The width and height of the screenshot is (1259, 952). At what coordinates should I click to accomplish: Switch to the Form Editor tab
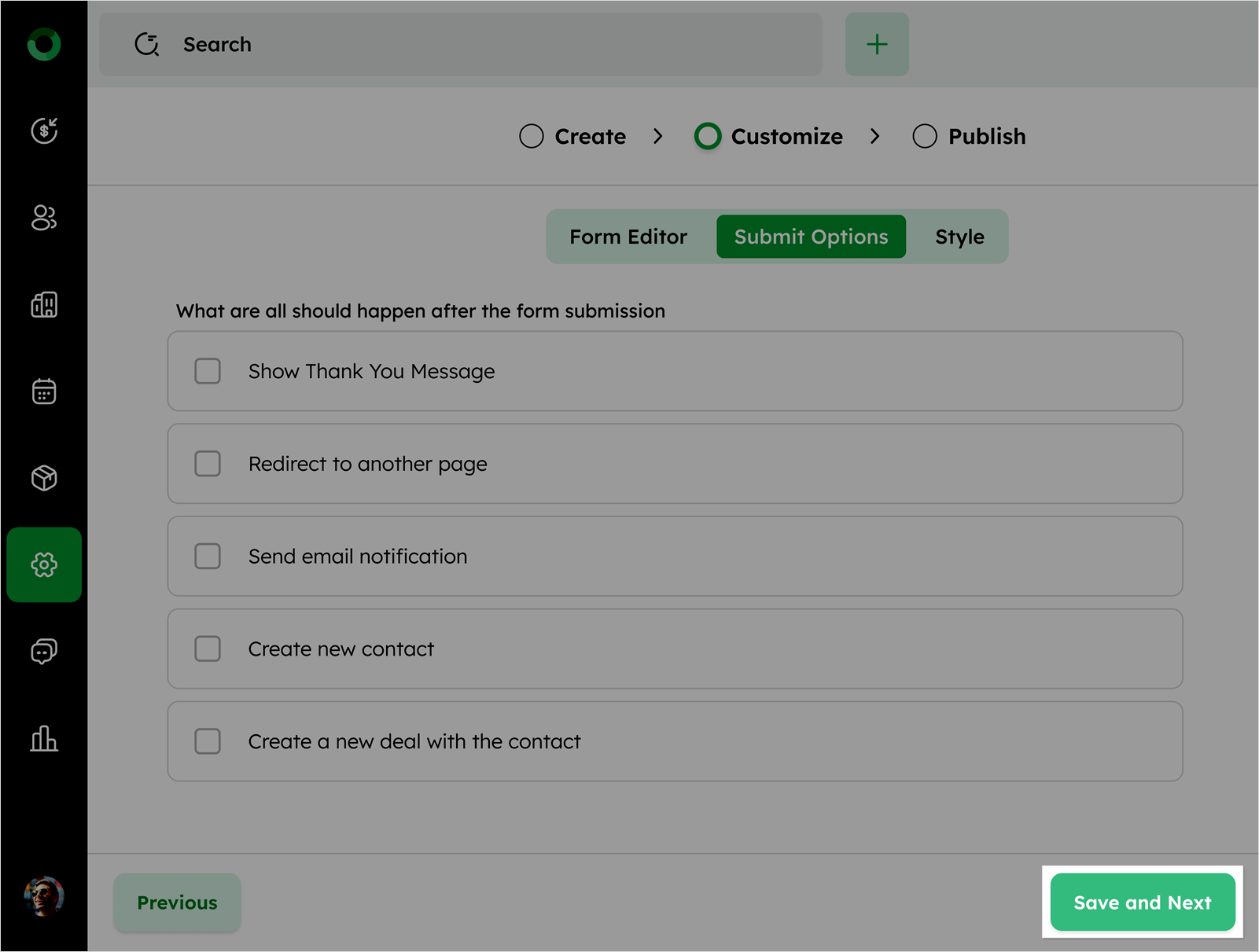pyautogui.click(x=628, y=237)
